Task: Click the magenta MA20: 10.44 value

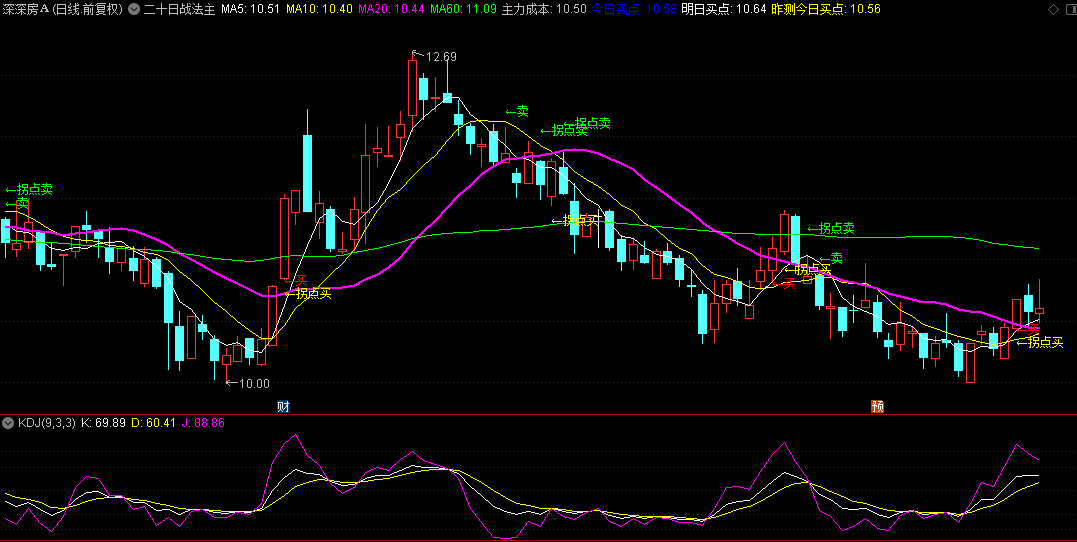Action: (391, 10)
